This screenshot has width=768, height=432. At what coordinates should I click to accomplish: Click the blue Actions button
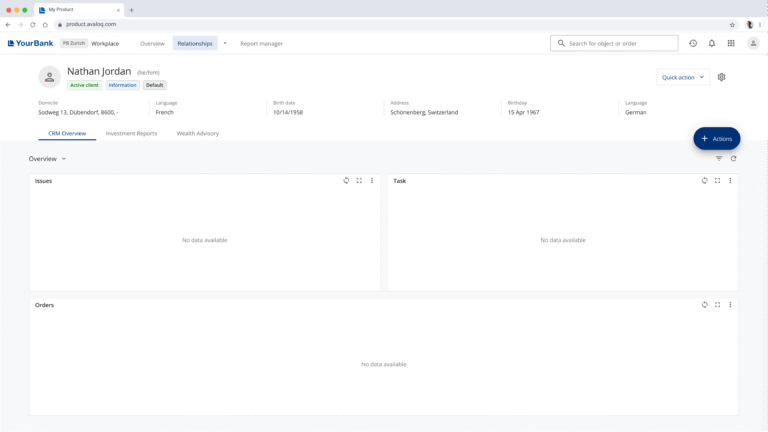tap(716, 139)
